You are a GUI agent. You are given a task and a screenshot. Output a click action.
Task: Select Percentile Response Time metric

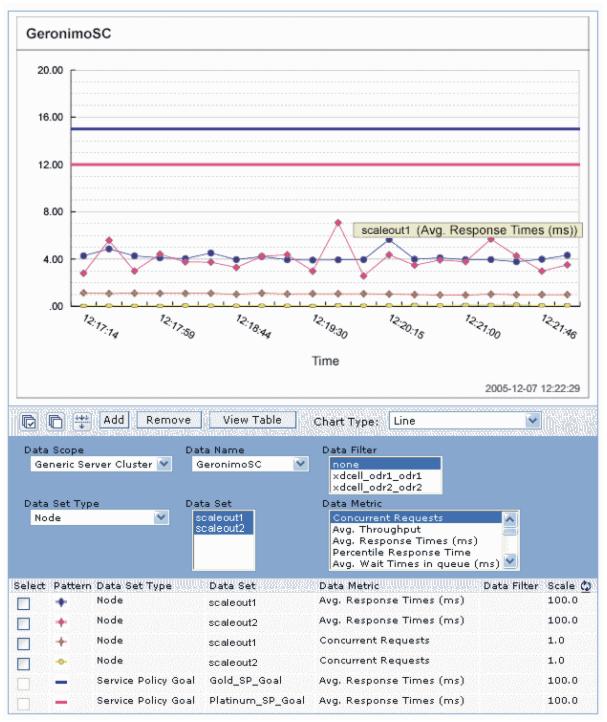pyautogui.click(x=416, y=552)
